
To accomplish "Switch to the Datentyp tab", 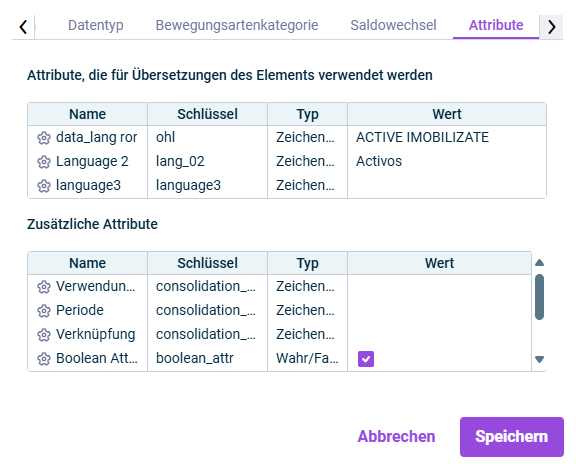I will pos(96,25).
